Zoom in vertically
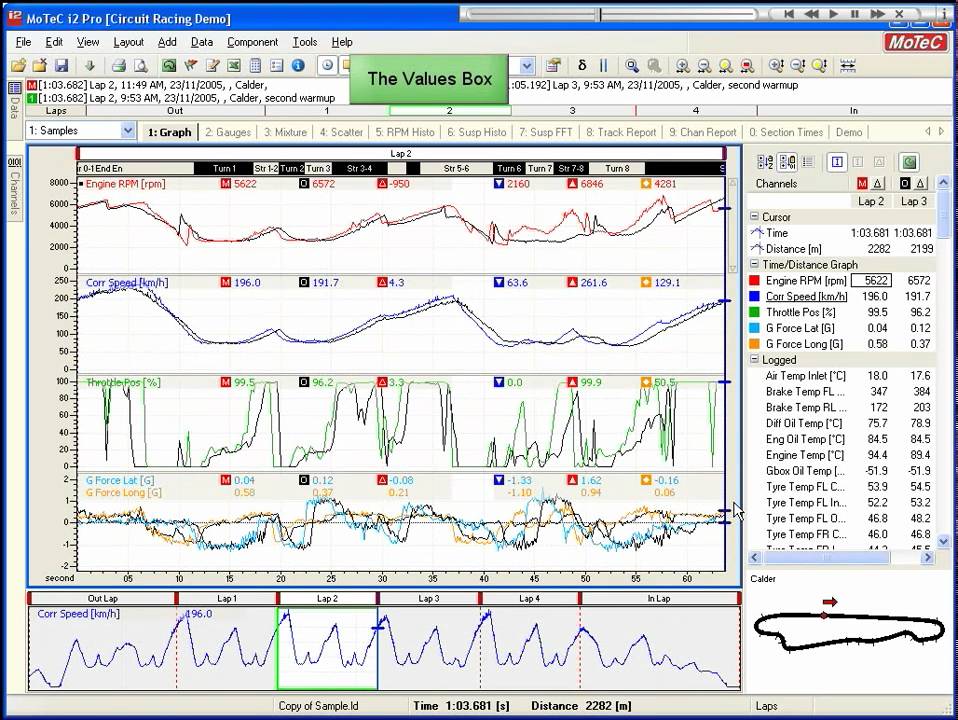This screenshot has height=720, width=958. coord(776,65)
